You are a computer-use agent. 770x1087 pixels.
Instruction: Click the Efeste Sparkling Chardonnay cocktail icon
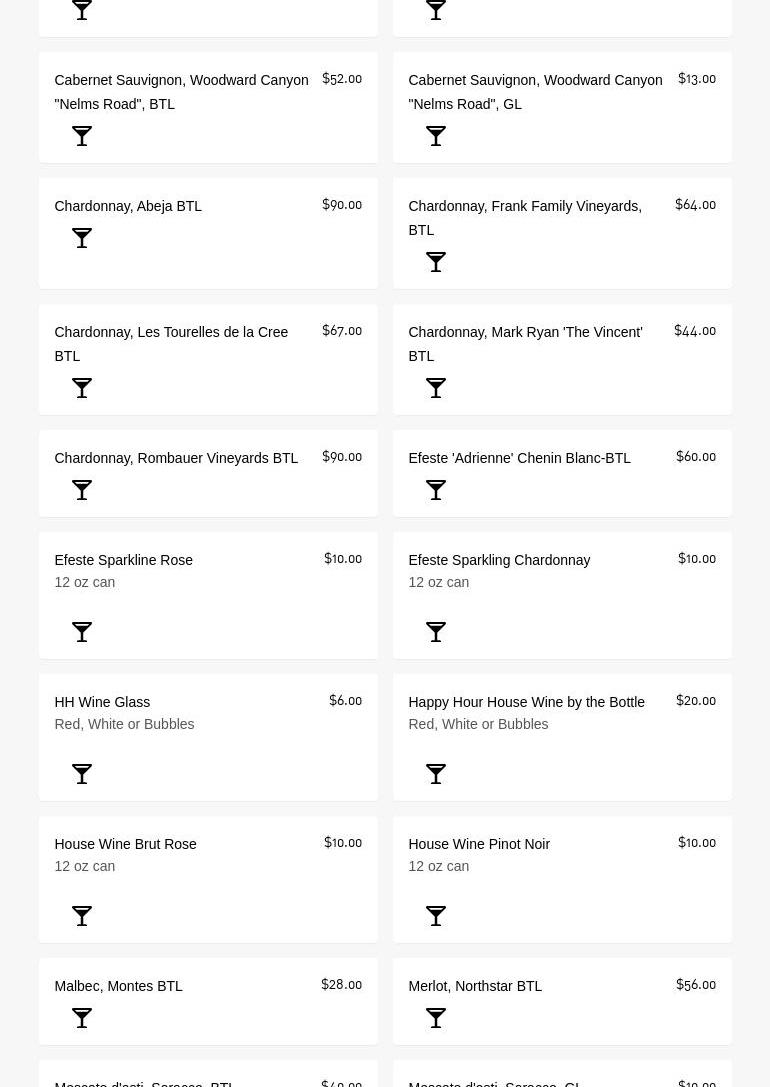(436, 632)
